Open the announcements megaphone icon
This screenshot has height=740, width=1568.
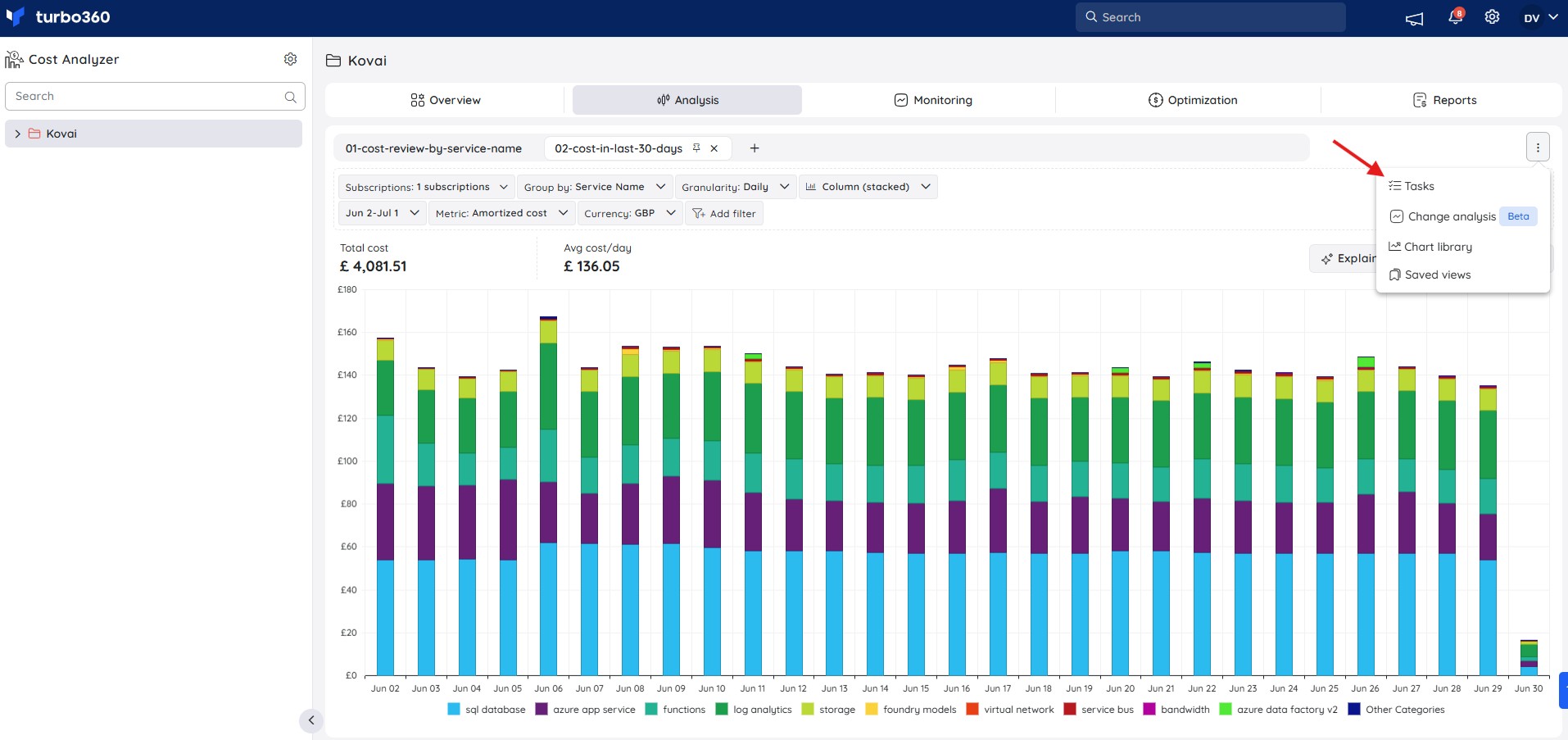(1415, 18)
